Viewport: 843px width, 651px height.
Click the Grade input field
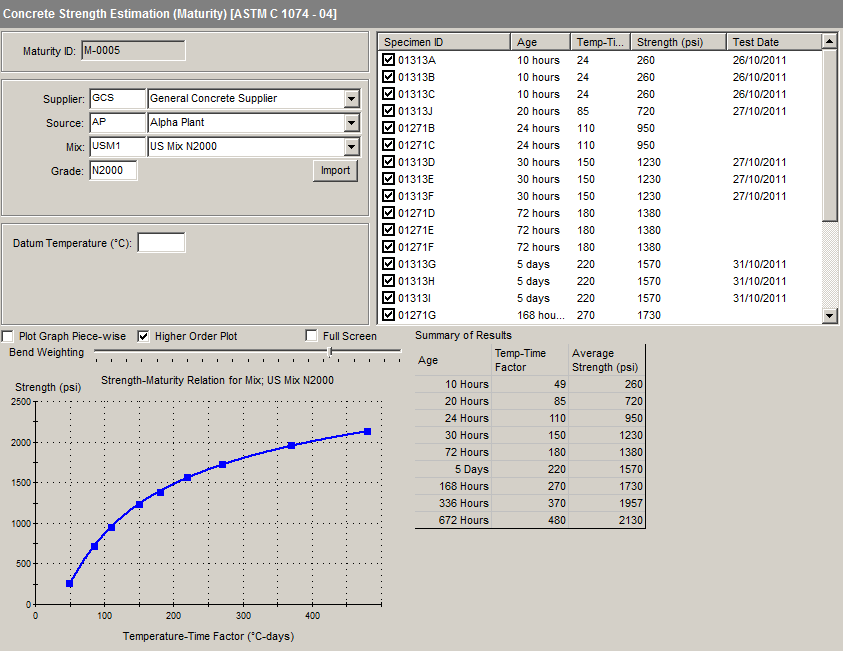(112, 171)
